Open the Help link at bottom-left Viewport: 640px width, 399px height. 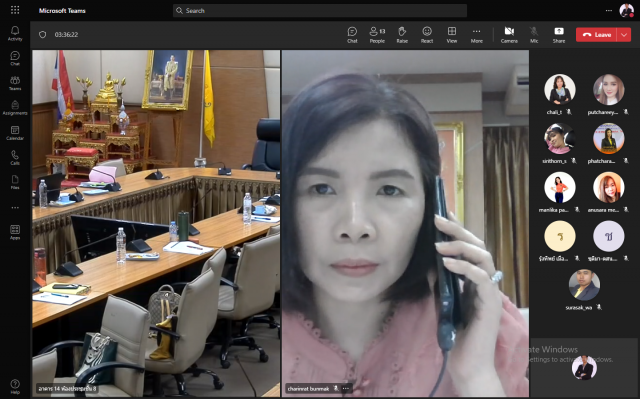pos(15,386)
